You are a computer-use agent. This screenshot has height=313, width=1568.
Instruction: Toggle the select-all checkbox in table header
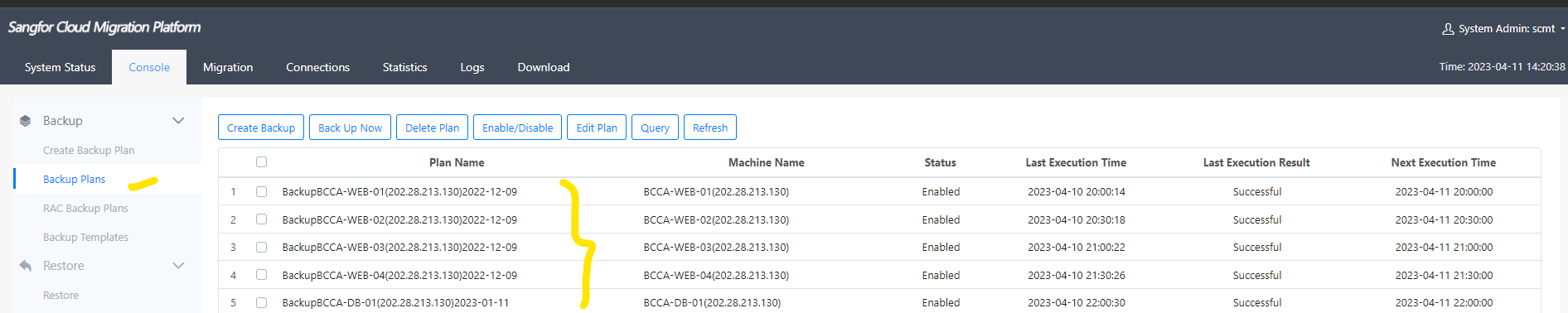pos(261,162)
